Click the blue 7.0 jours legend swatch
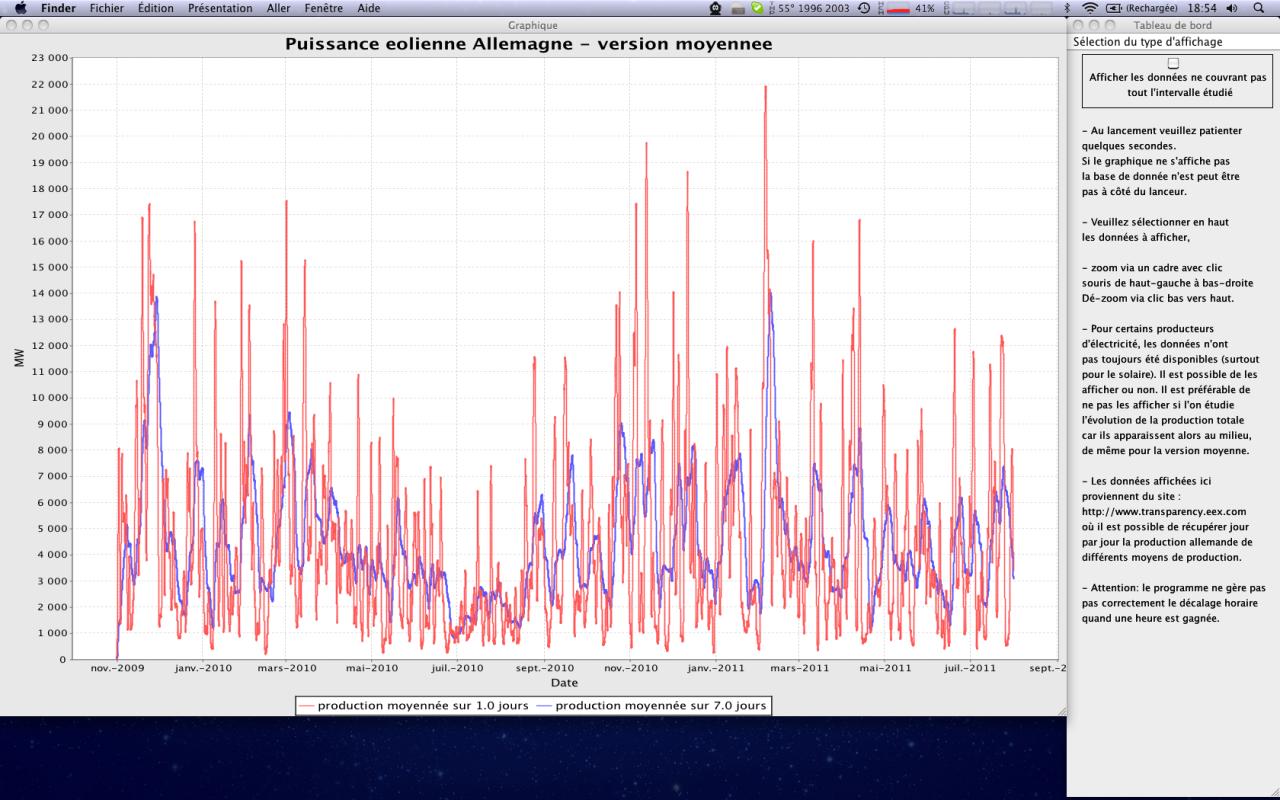This screenshot has width=1280, height=800. pos(544,706)
